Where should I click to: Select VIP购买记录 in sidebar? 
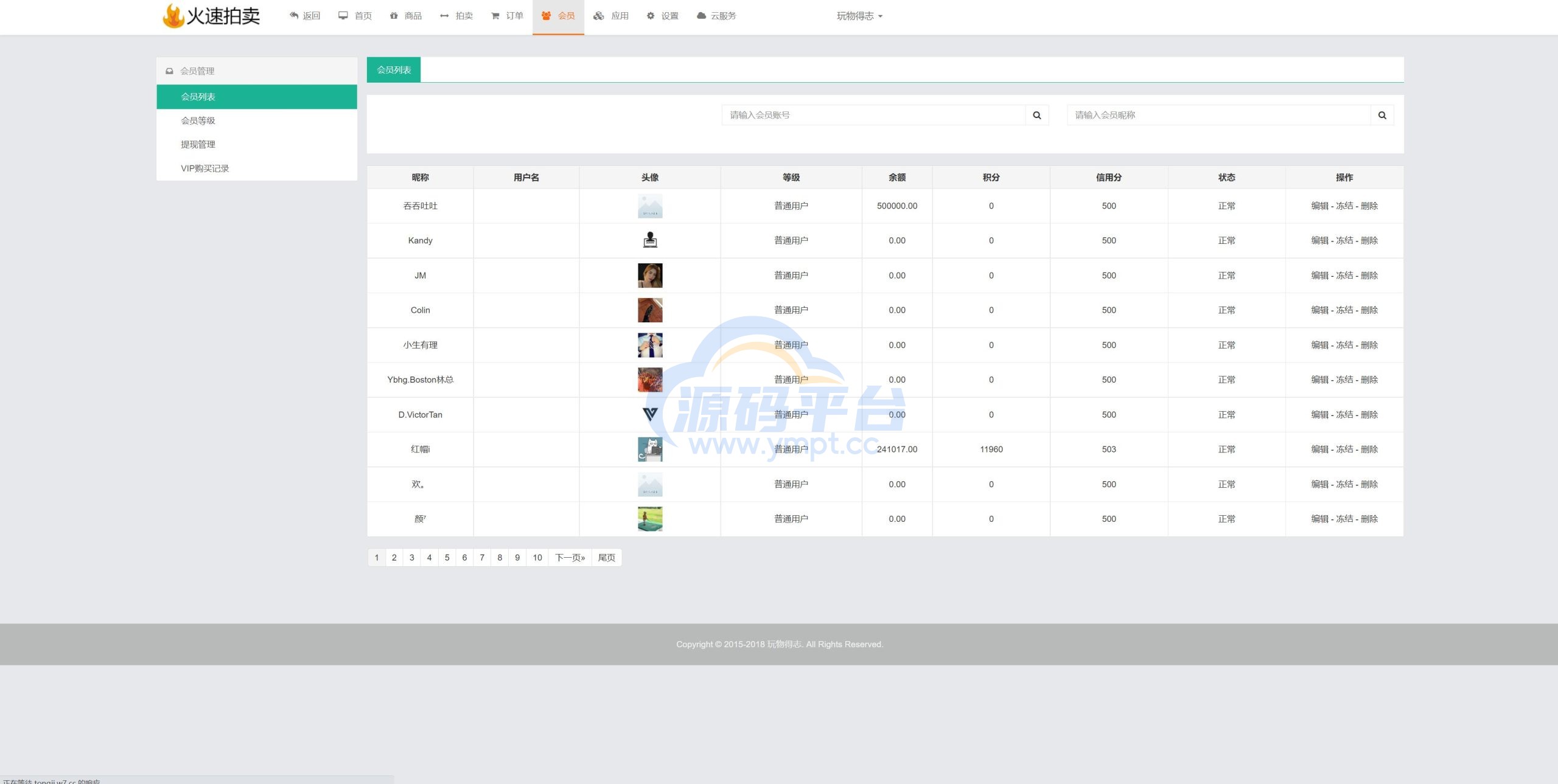coord(257,168)
